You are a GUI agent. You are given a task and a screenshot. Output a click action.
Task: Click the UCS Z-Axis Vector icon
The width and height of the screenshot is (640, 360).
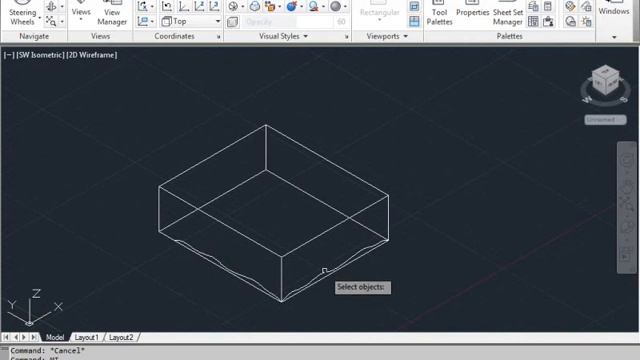(x=199, y=6)
